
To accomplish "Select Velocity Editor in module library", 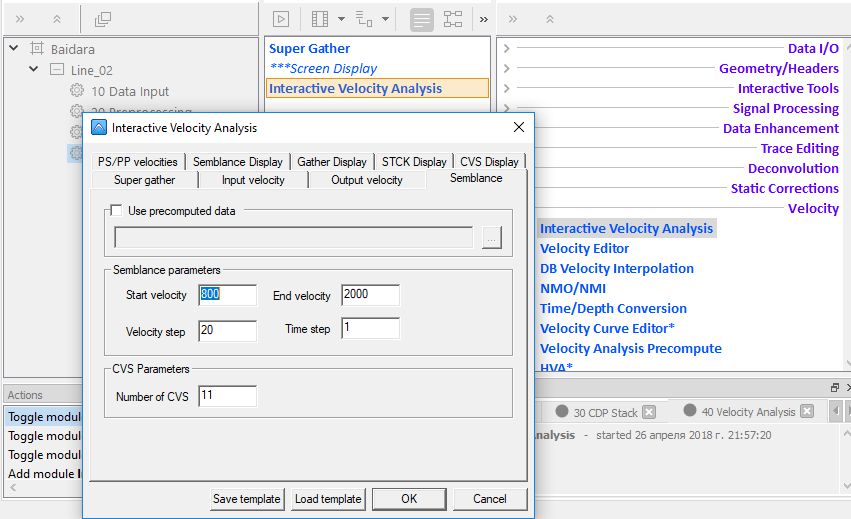I will tap(584, 249).
